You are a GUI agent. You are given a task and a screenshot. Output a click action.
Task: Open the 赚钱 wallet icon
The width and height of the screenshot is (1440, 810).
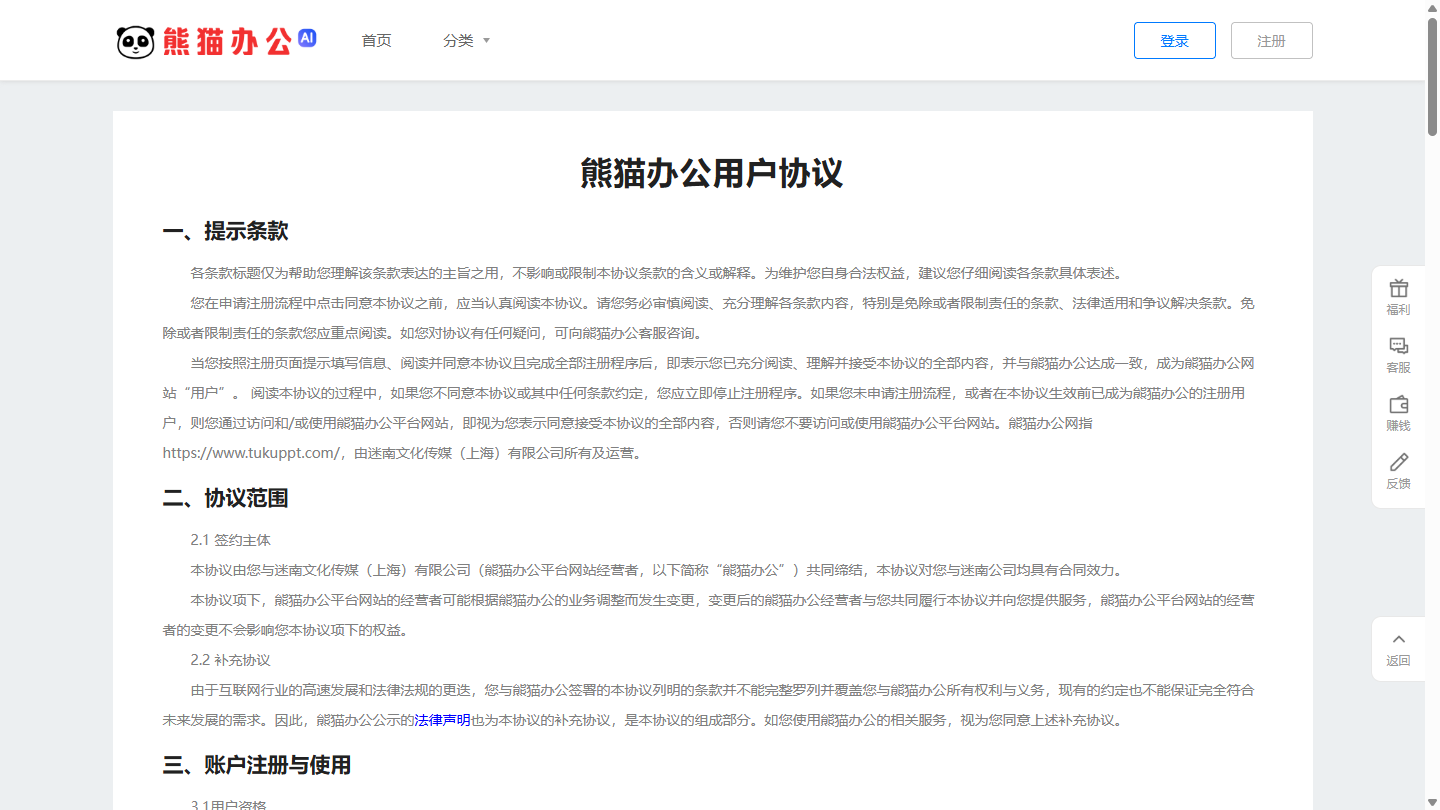pos(1398,404)
